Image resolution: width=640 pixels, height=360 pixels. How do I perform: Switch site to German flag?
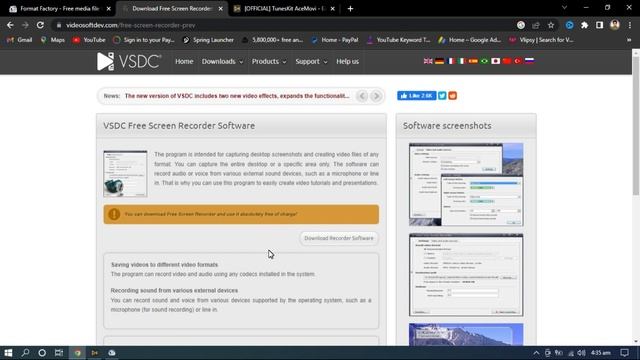point(439,61)
